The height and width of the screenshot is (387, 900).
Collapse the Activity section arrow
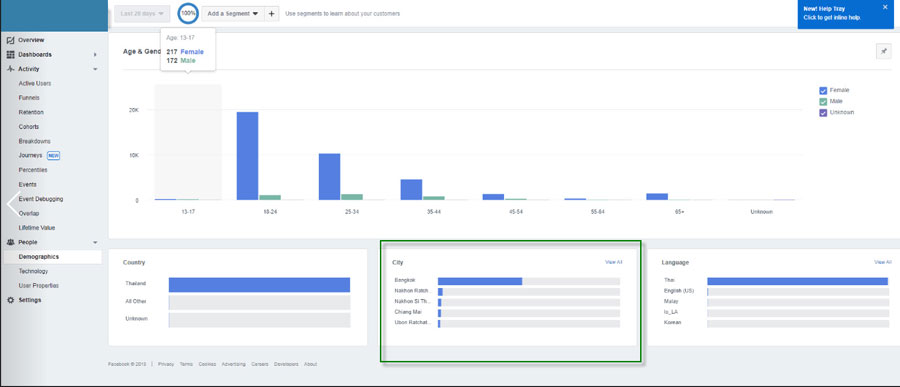click(x=95, y=69)
